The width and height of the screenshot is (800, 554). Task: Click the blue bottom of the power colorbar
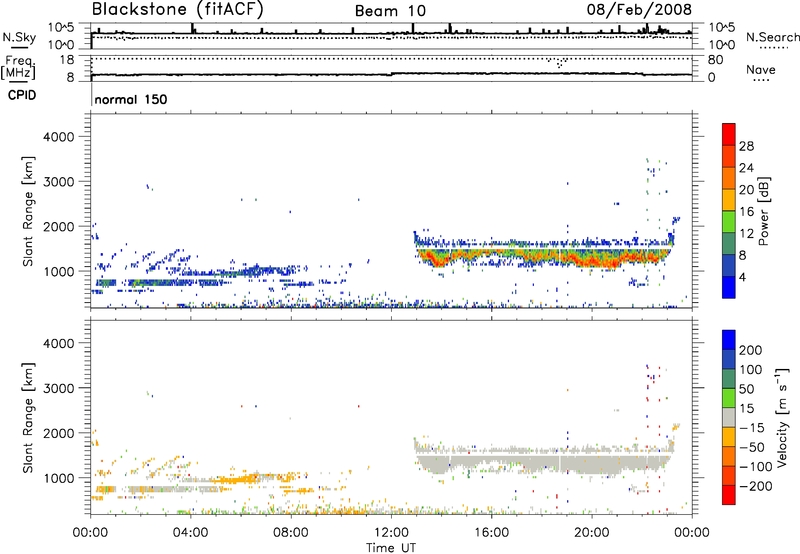729,288
